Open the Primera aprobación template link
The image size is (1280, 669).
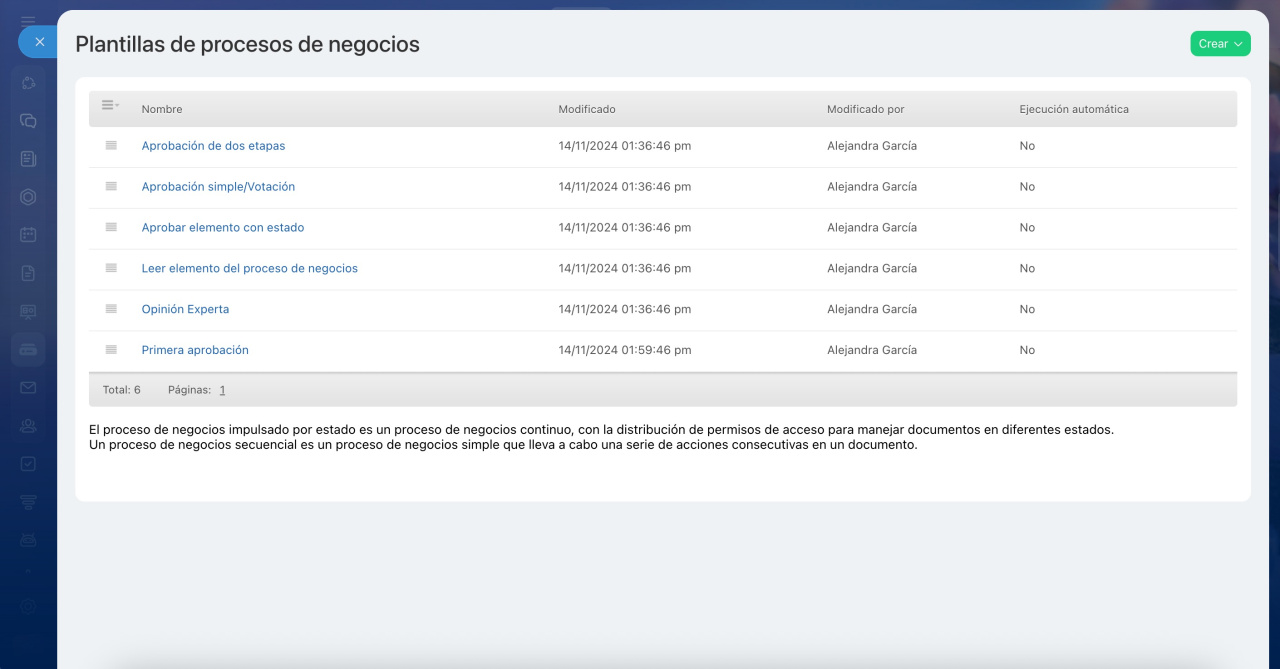click(195, 351)
